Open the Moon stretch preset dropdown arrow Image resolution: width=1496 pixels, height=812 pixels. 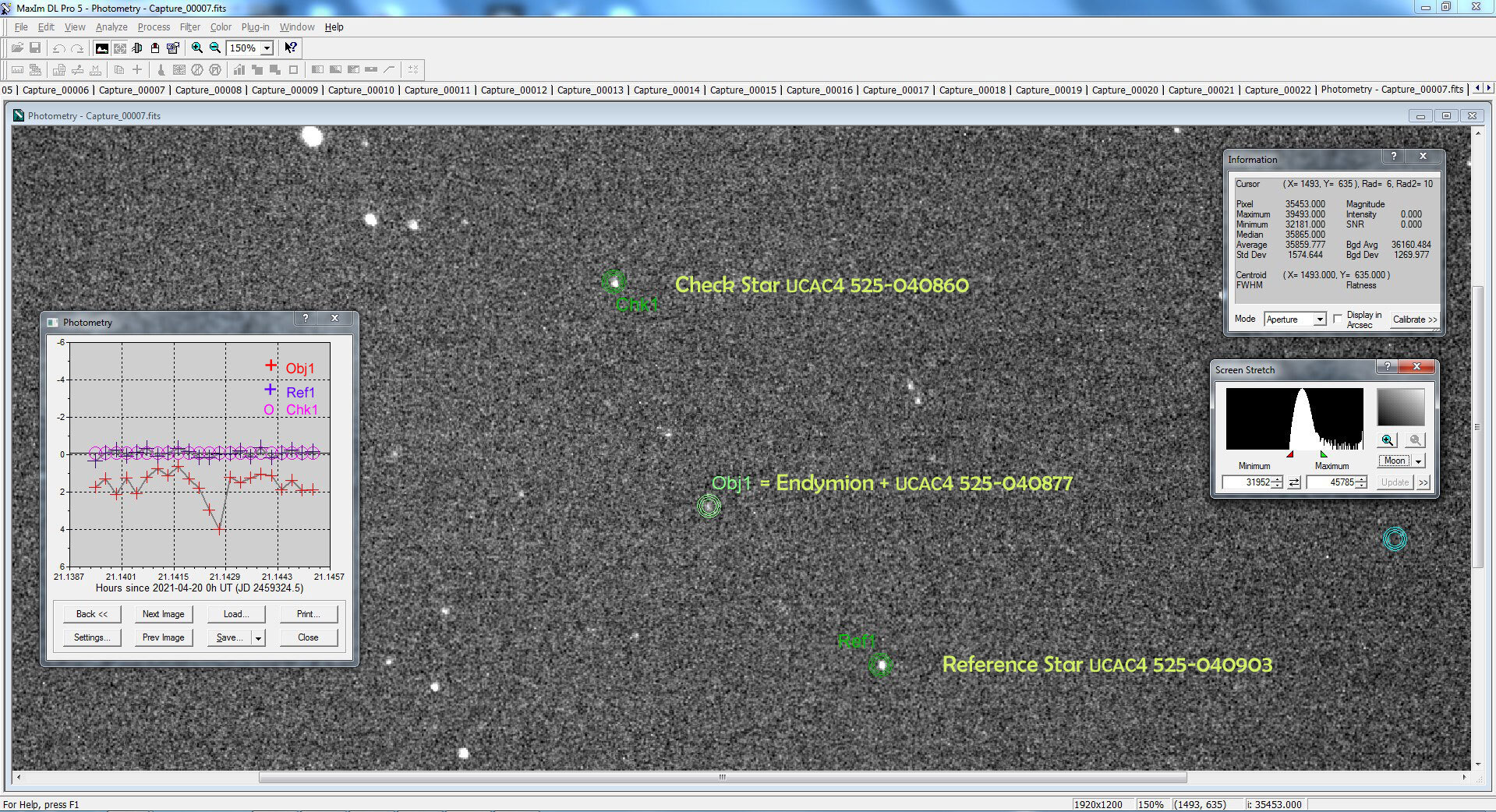coord(1419,461)
